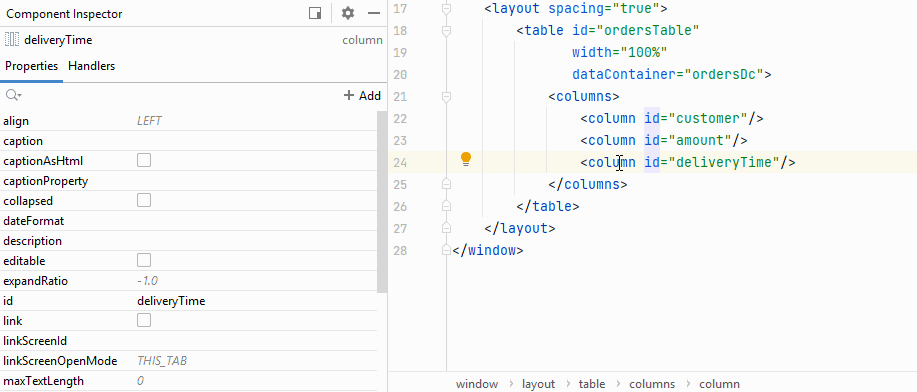
Task: Click the captionProperty value field
Action: pos(256,181)
